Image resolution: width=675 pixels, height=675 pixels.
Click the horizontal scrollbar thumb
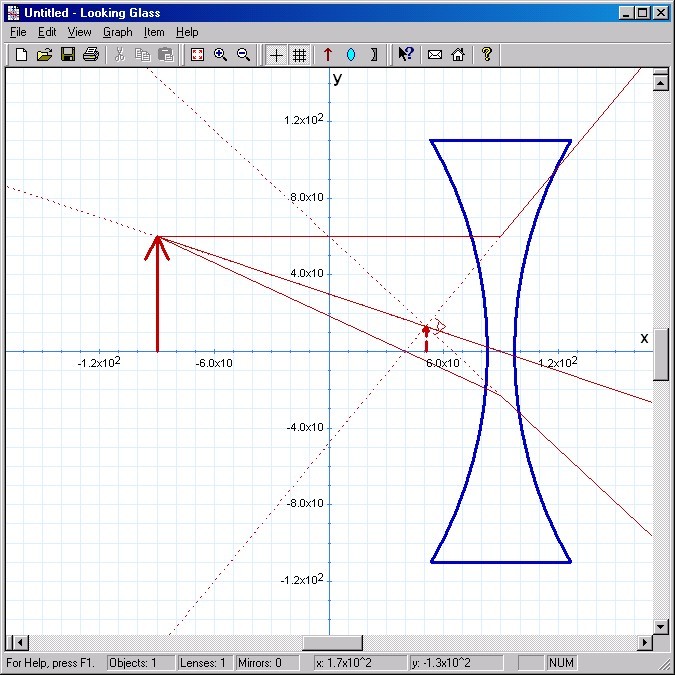[332, 643]
